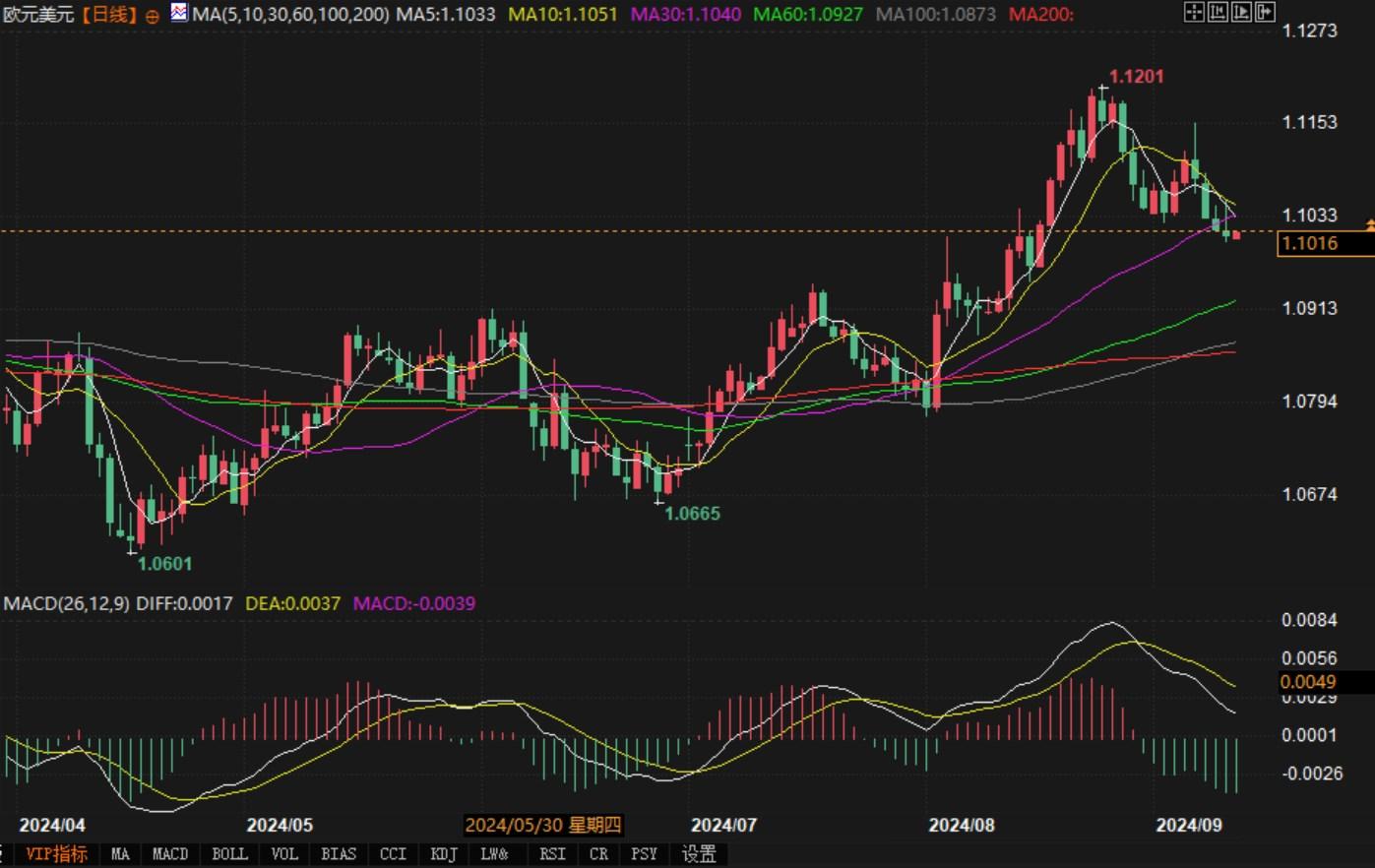The height and width of the screenshot is (868, 1375).
Task: Open the 【日线】 period selector
Action: tap(109, 15)
